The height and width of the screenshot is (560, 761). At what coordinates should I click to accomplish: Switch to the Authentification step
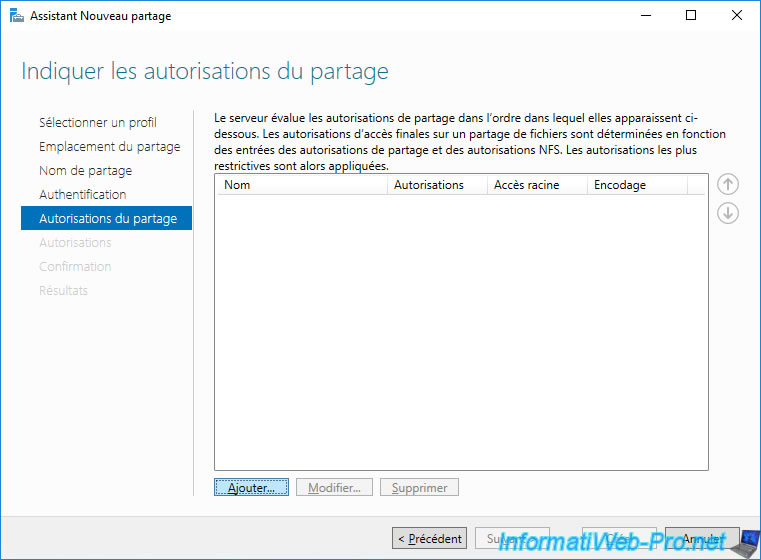point(82,195)
